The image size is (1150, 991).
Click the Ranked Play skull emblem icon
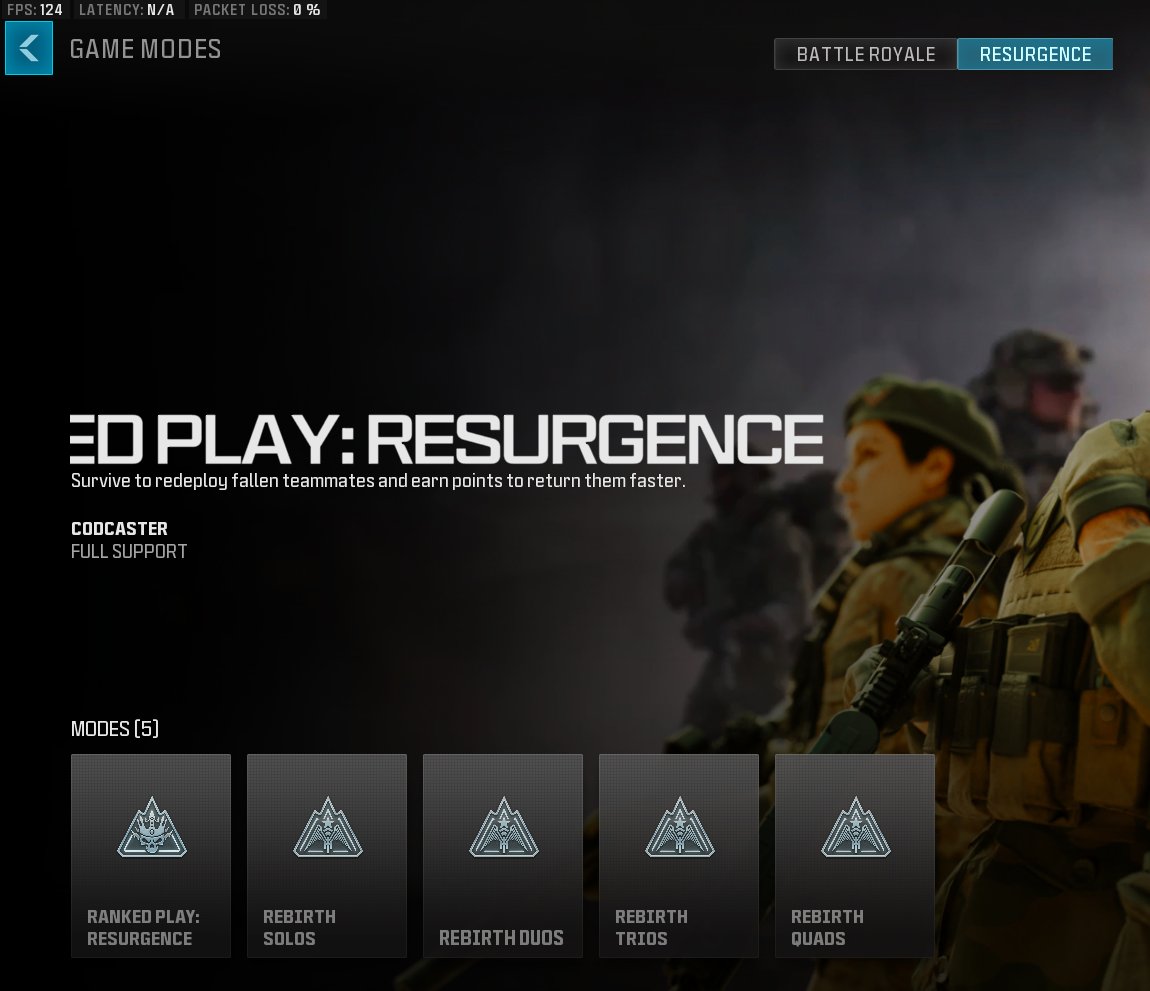pos(152,827)
